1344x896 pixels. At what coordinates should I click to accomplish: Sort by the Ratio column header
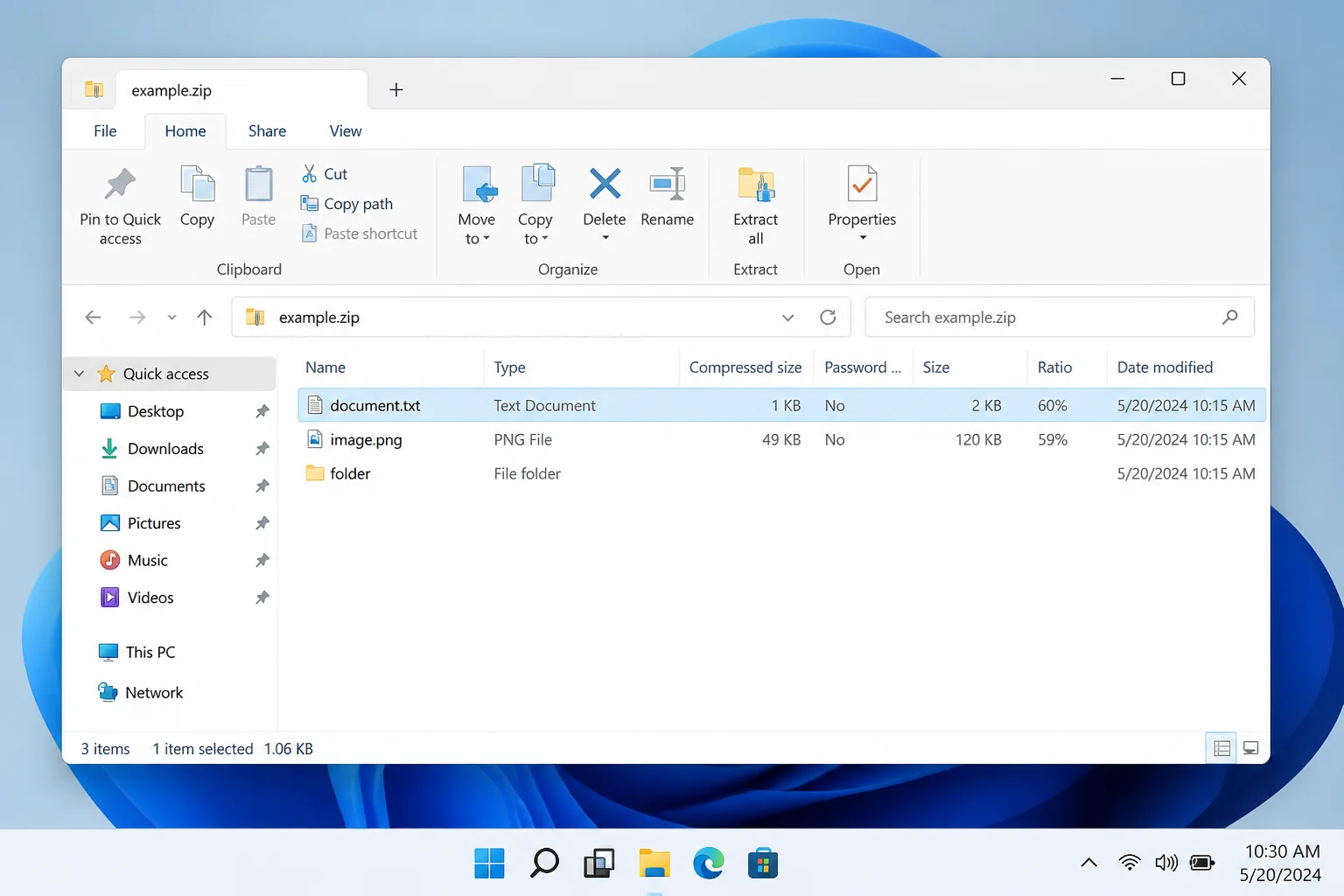[1054, 367]
